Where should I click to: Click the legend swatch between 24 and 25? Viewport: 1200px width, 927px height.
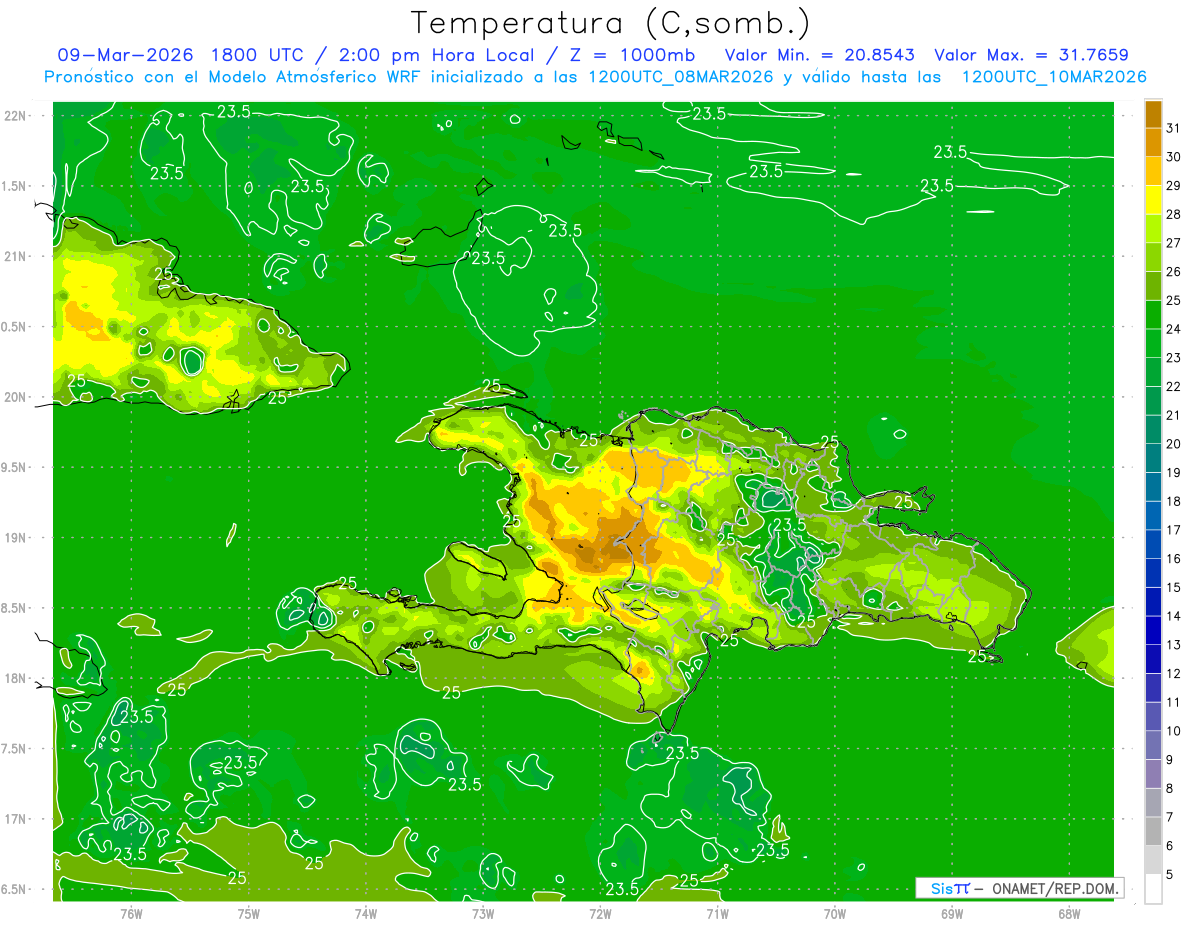pos(1153,315)
